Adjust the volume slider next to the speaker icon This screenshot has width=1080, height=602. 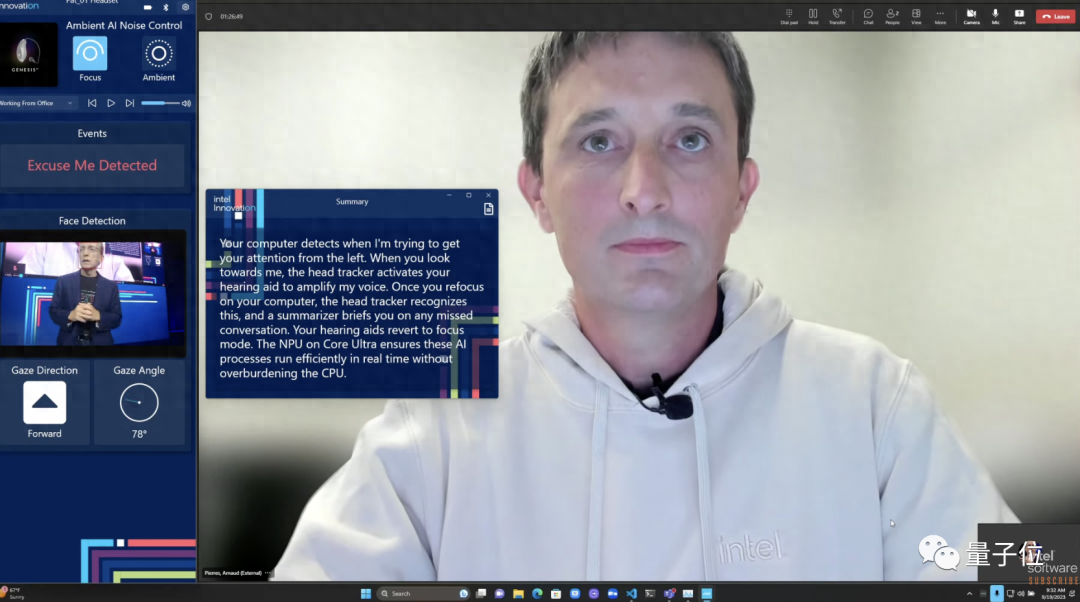162,103
